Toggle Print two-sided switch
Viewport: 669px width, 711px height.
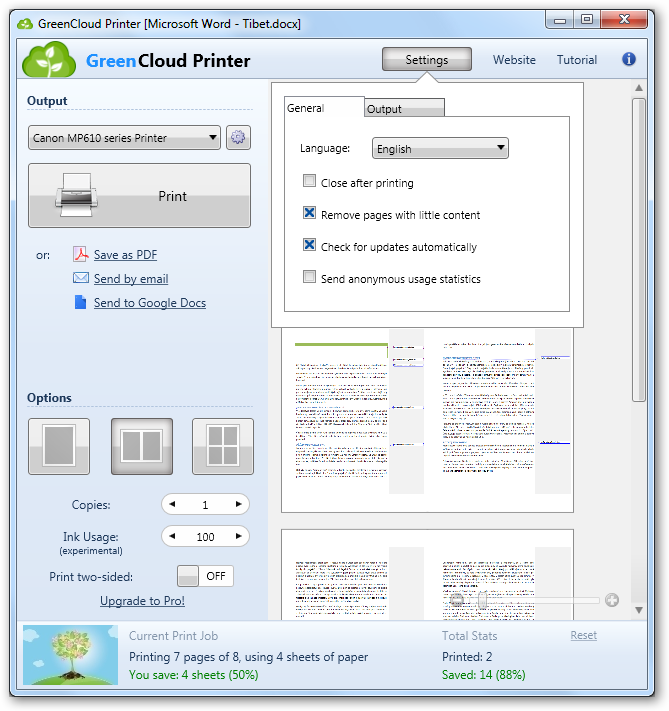click(205, 576)
